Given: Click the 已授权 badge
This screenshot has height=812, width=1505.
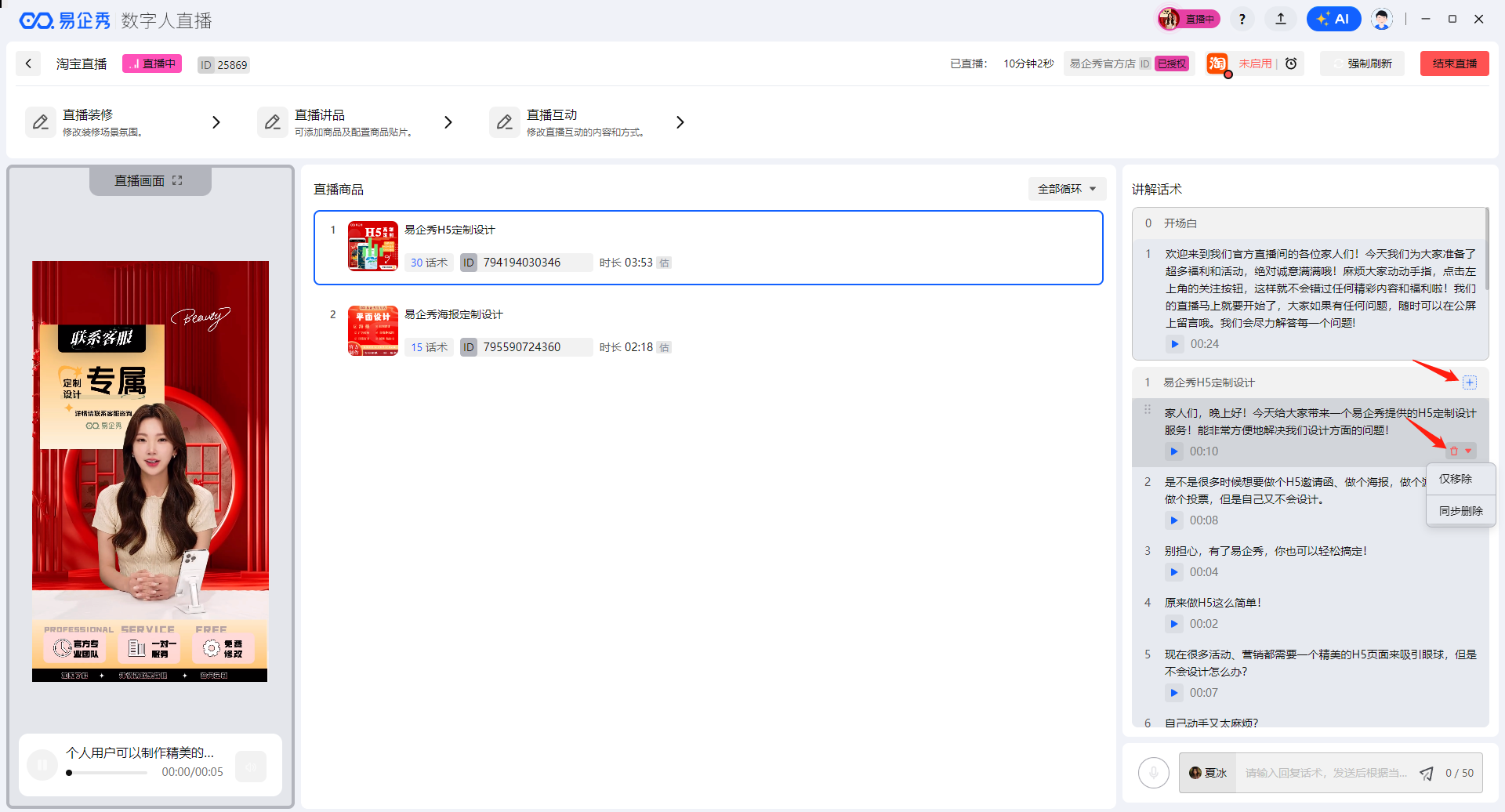Looking at the screenshot, I should pos(1172,64).
